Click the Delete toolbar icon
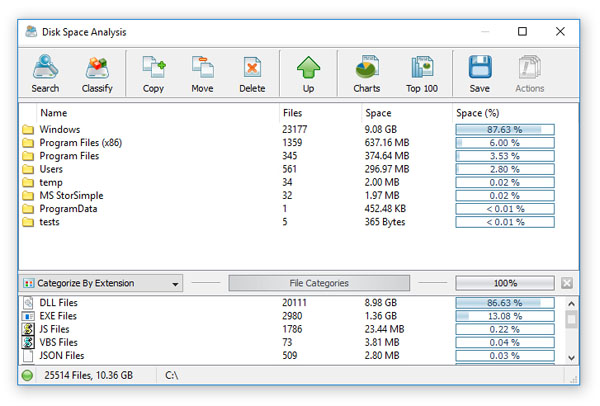The image size is (600, 406). click(252, 73)
